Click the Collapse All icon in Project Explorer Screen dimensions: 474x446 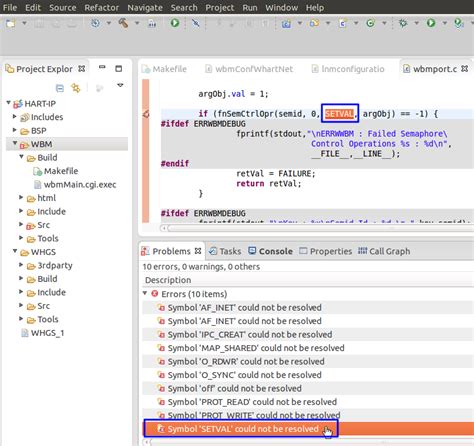[60, 88]
